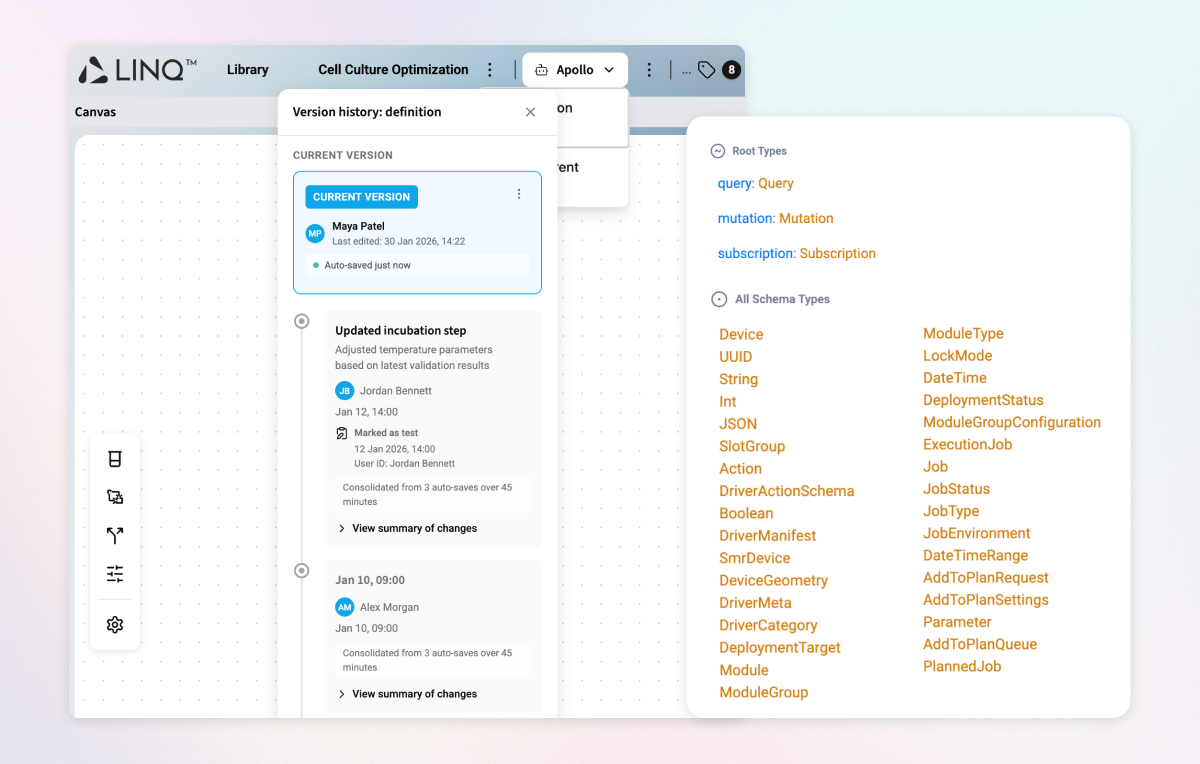The width and height of the screenshot is (1200, 764).
Task: Click the Marked as test icon
Action: [x=342, y=433]
